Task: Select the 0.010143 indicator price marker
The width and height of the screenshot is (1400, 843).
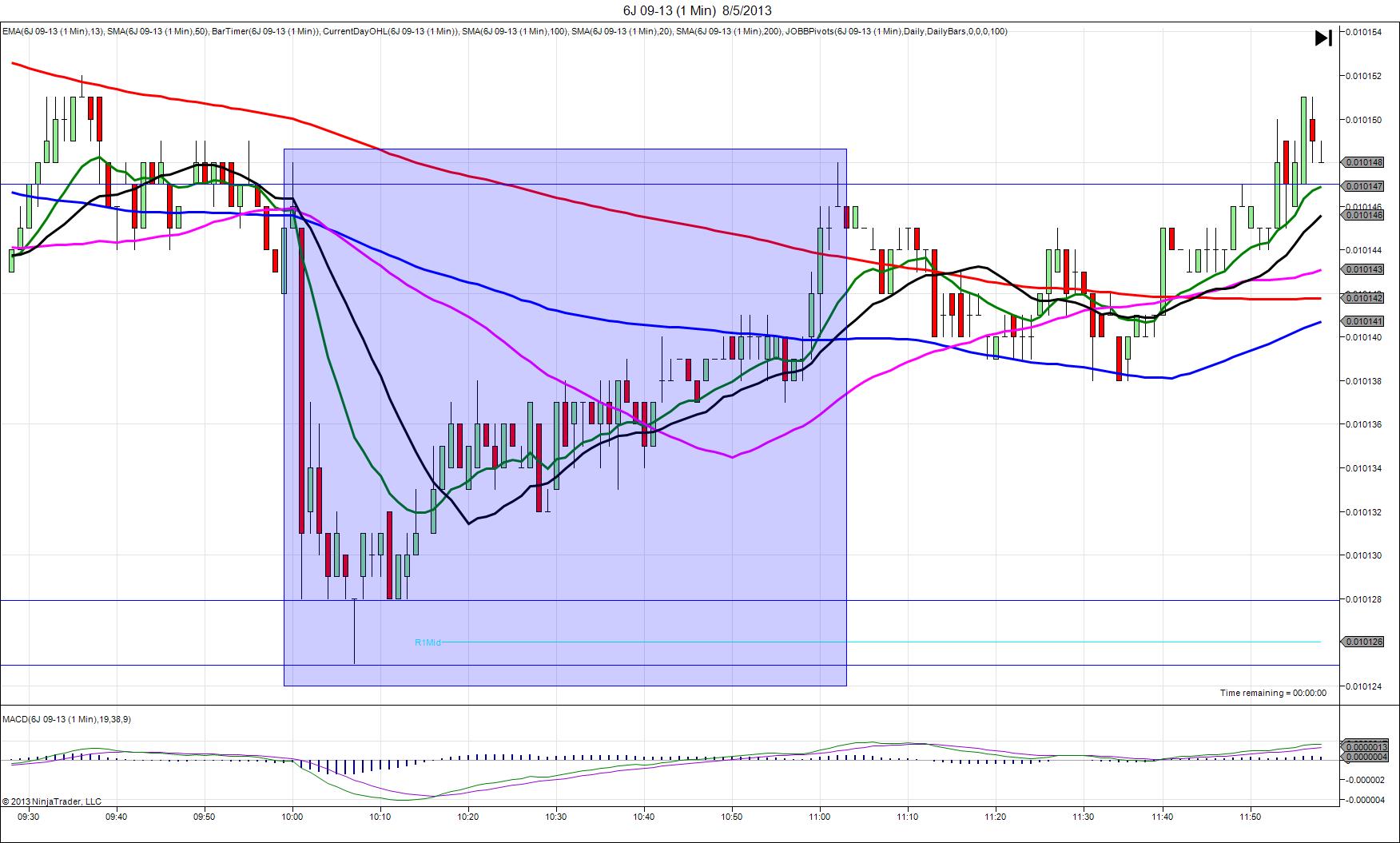Action: 1362,270
